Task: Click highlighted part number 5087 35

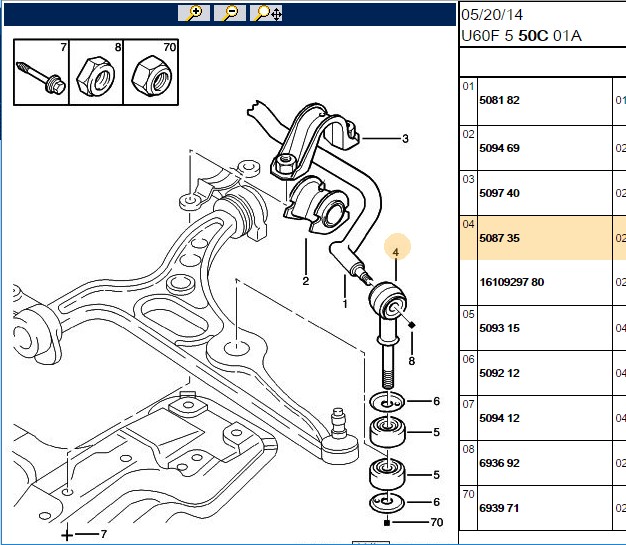Action: click(x=499, y=238)
